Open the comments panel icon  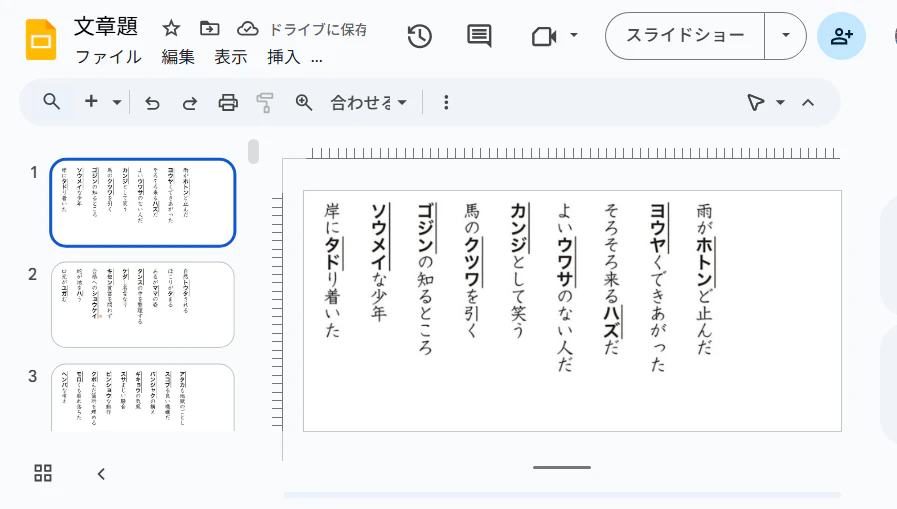[479, 36]
